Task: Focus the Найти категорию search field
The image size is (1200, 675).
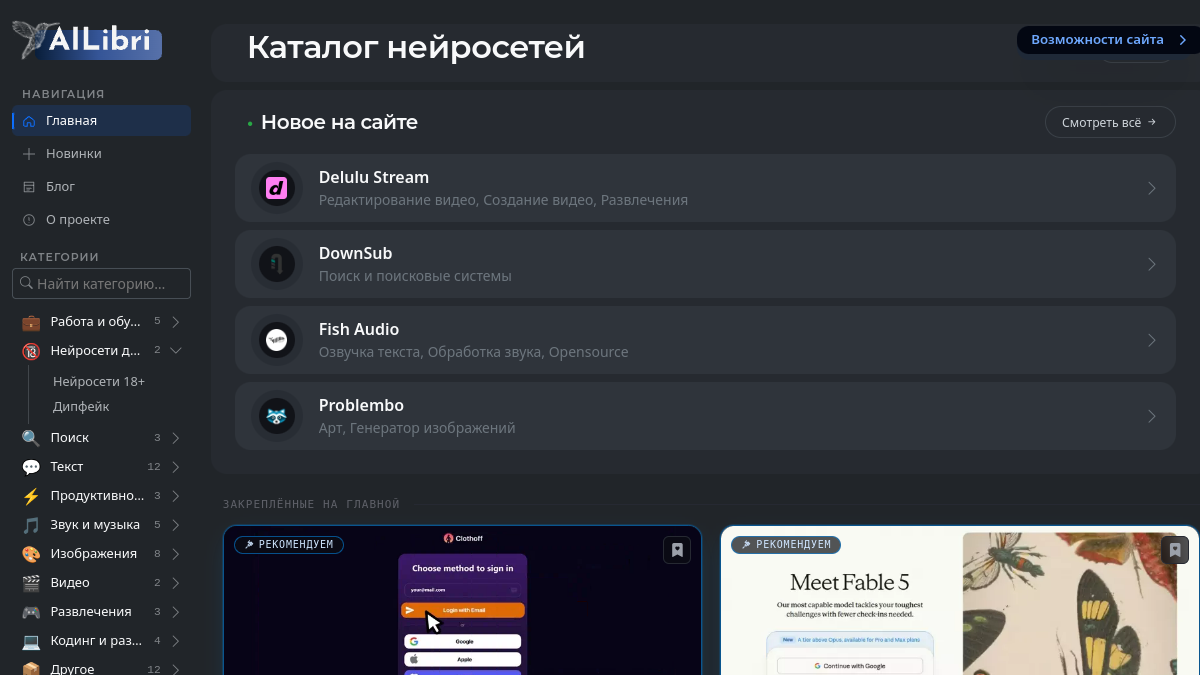Action: tap(101, 284)
